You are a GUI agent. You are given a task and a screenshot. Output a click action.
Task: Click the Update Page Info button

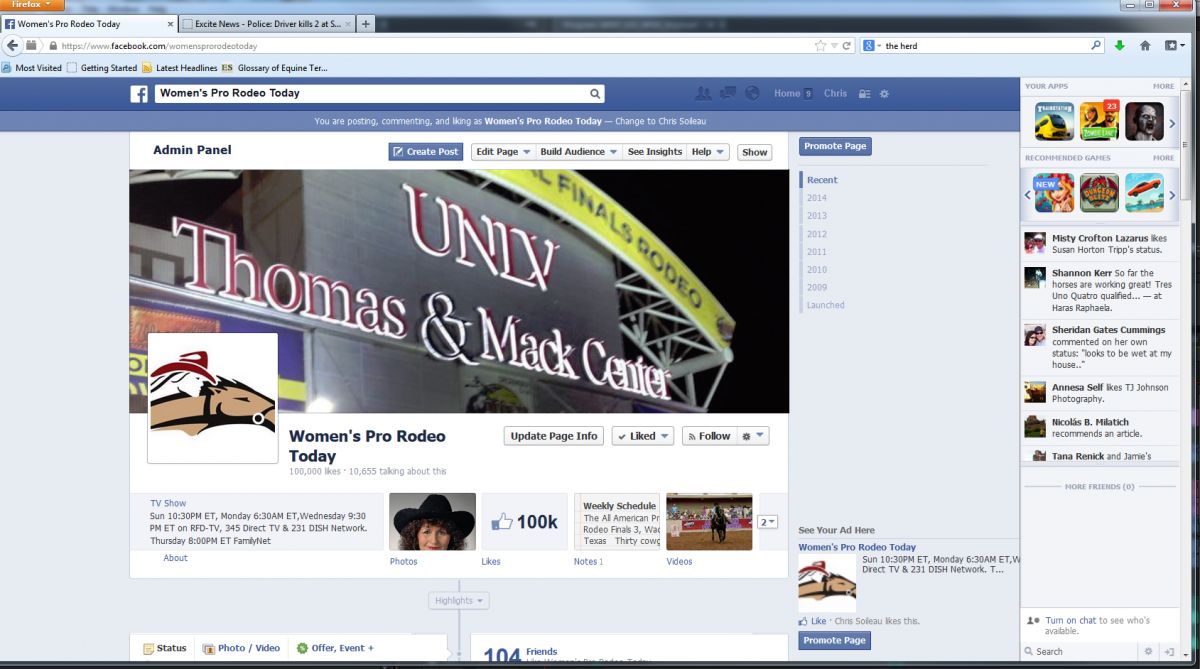[x=553, y=436]
